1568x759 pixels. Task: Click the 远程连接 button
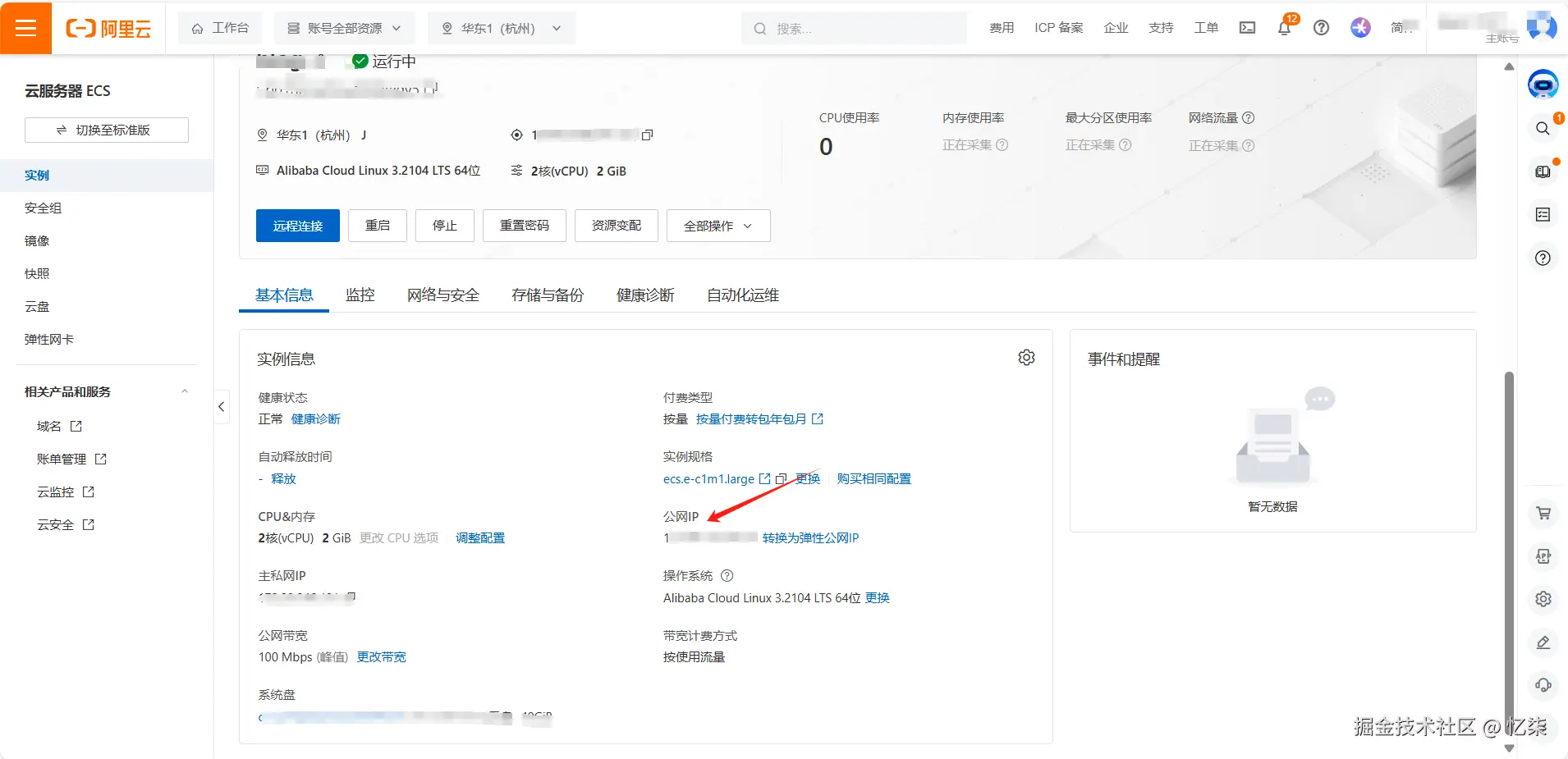[x=298, y=226]
